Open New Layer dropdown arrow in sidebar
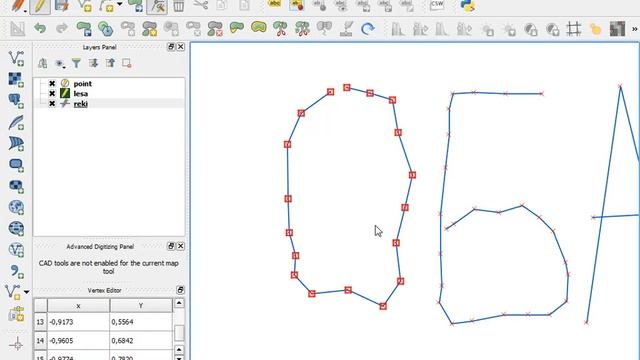This screenshot has height=360, width=640. [27, 292]
